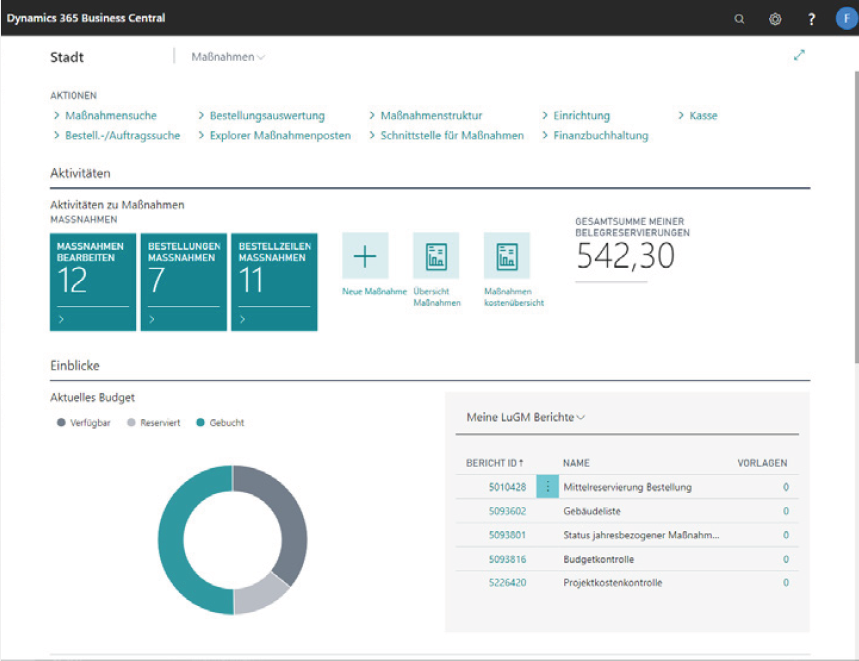Screen dimensions: 859x661
Task: Expand the Meine LuGM Berichte dropdown
Action: pos(526,417)
